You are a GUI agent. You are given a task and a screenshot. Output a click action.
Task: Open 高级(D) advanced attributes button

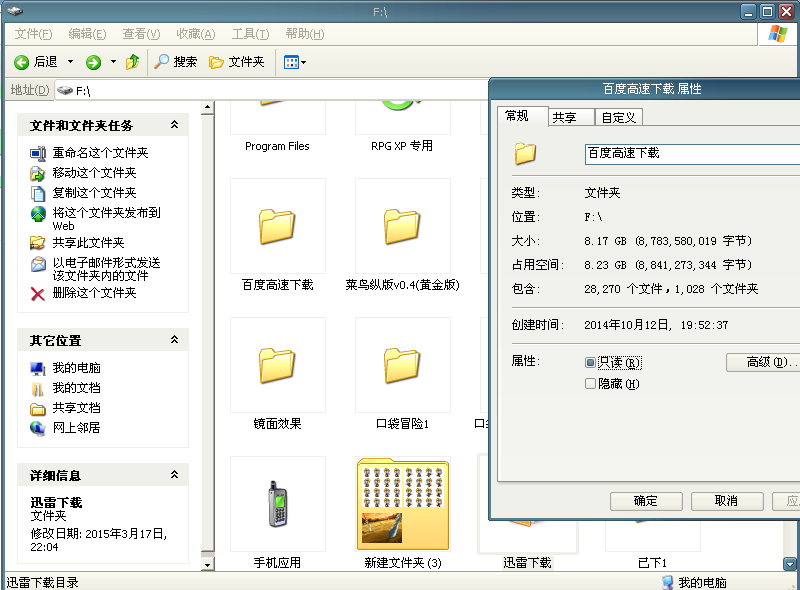point(763,362)
